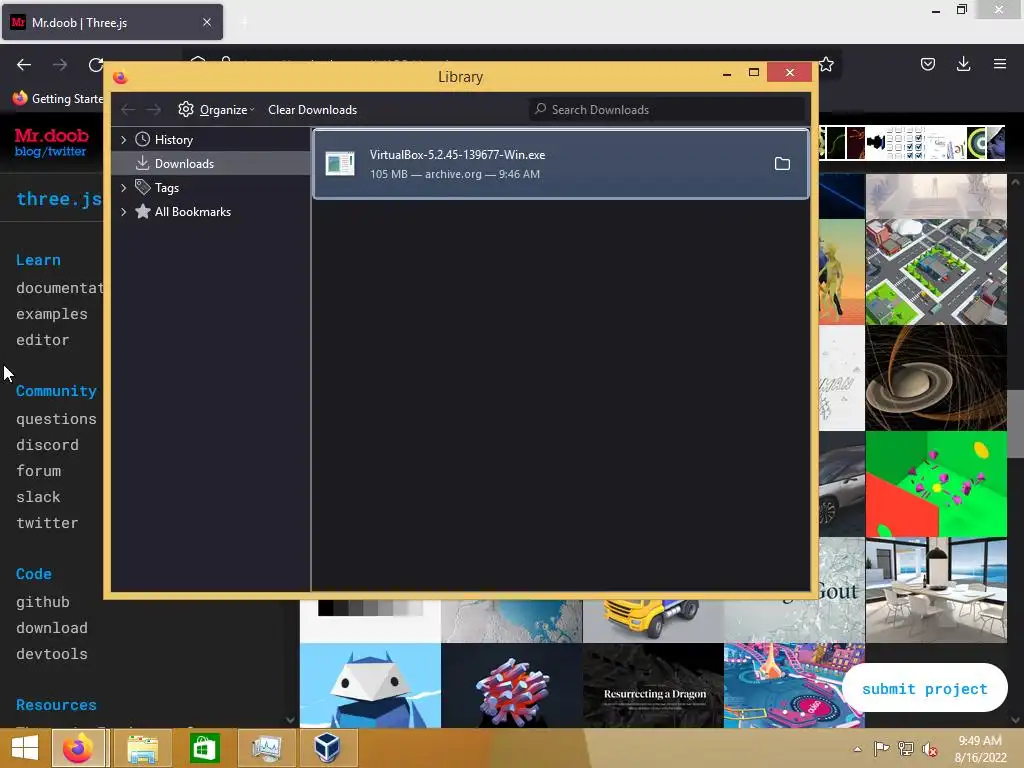
Task: Click the Organize gear icon
Action: click(186, 109)
